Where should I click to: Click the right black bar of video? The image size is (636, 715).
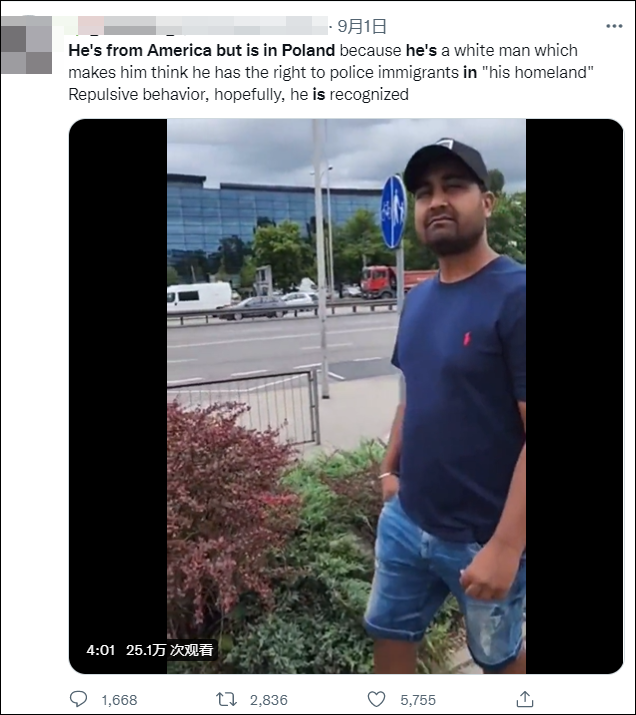574,396
